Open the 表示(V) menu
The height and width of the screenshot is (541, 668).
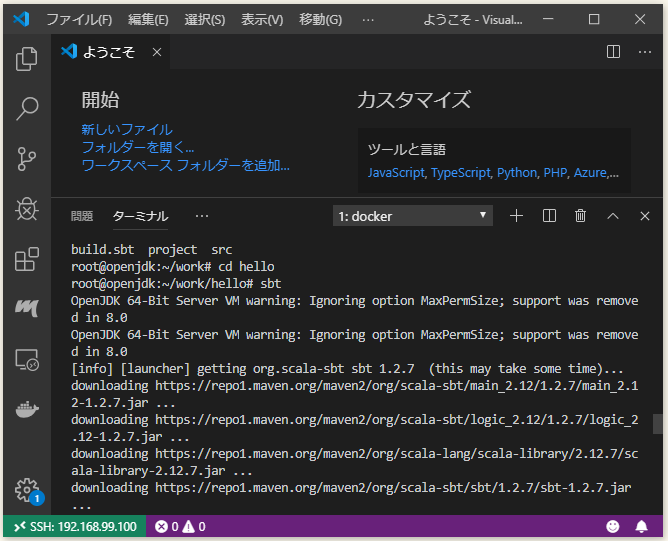pos(262,20)
